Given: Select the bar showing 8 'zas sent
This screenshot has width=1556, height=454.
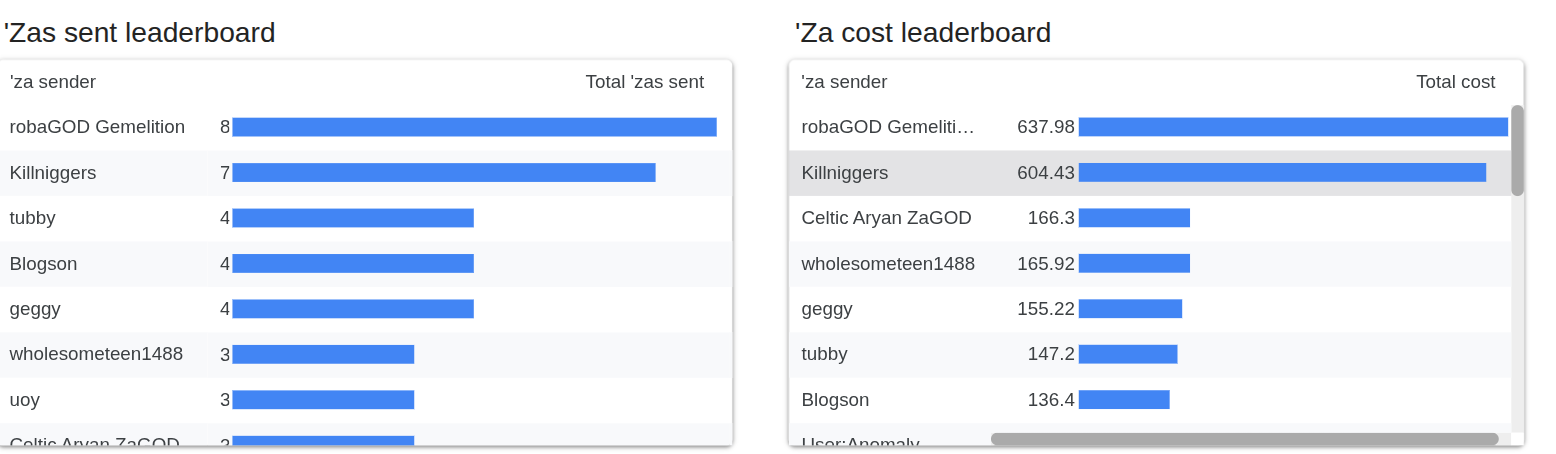Looking at the screenshot, I should (x=474, y=127).
